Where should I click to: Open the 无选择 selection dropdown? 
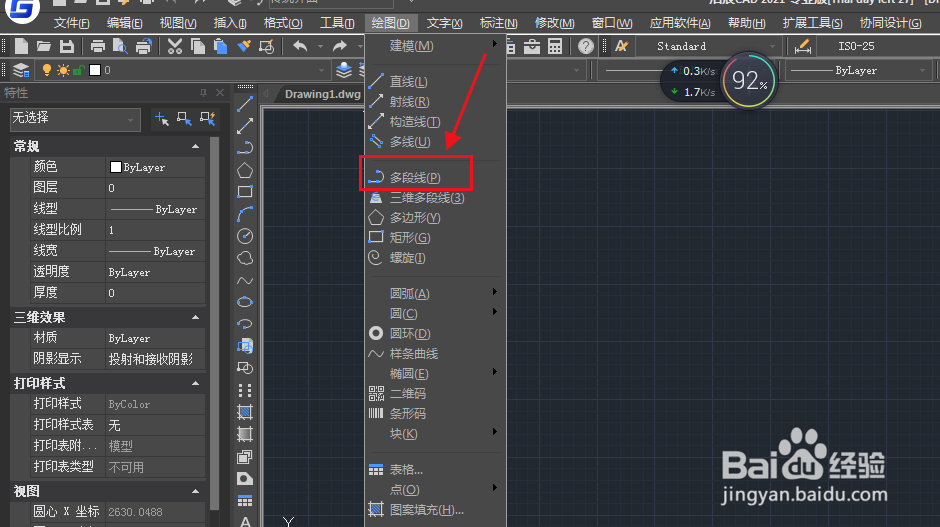click(x=75, y=119)
